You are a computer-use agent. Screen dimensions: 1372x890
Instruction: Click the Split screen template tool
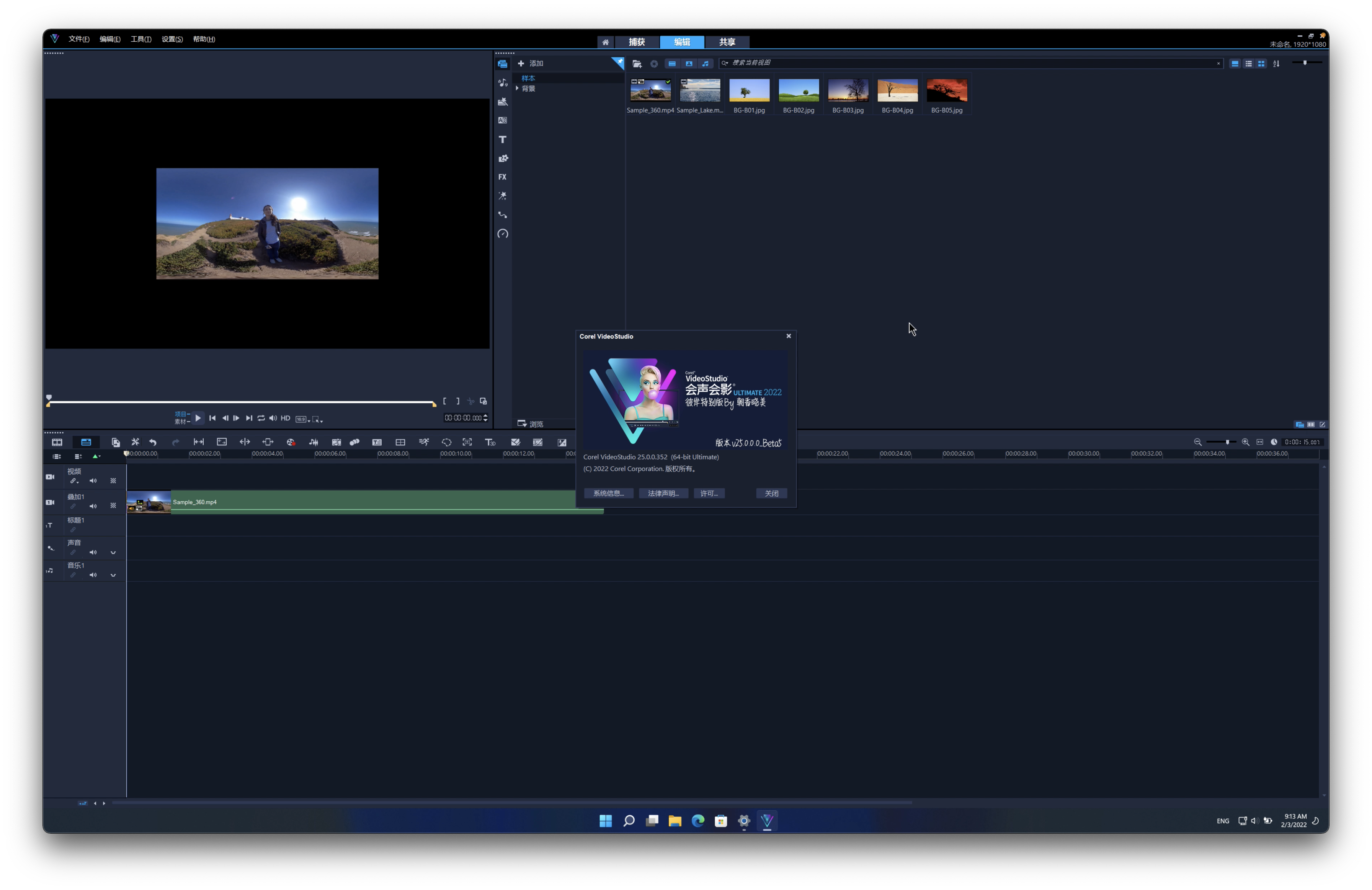[x=400, y=442]
